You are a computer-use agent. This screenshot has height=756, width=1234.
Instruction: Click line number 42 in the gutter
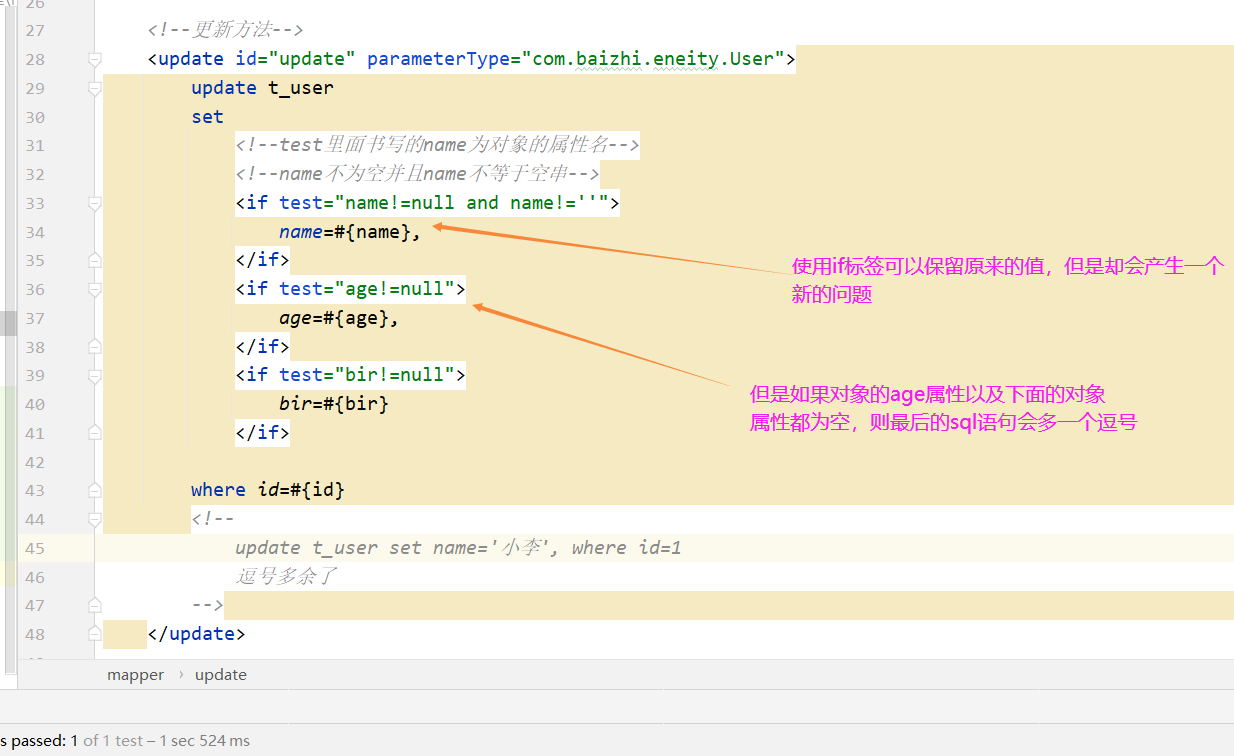(x=34, y=462)
